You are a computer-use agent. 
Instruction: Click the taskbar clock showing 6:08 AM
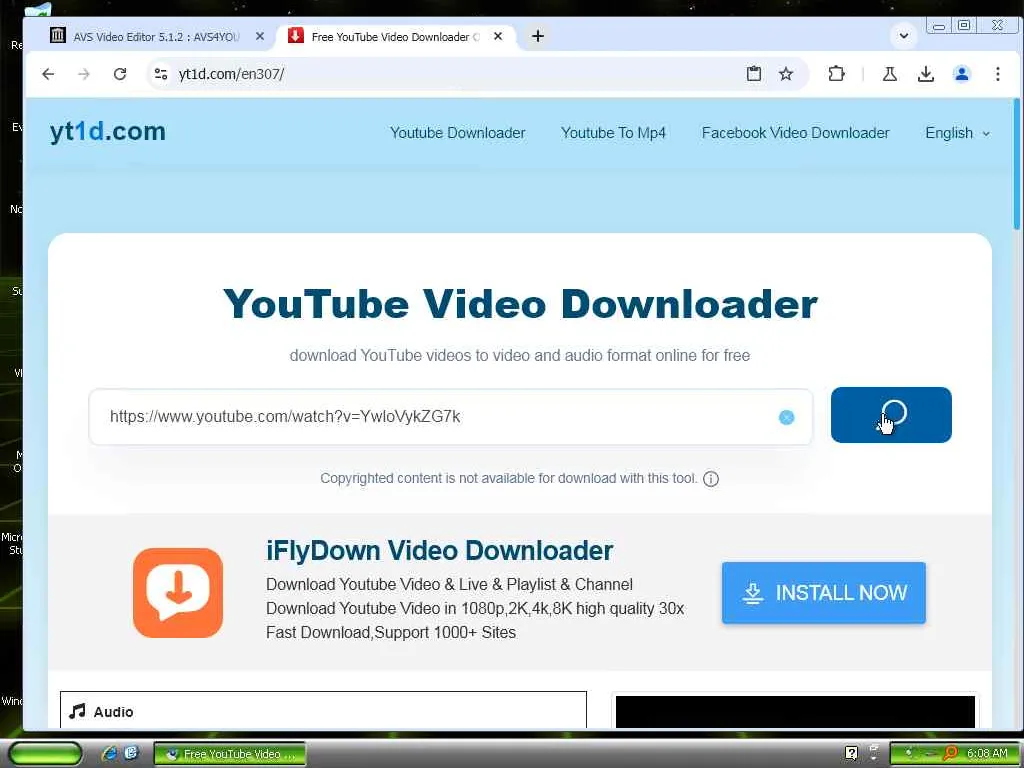987,754
